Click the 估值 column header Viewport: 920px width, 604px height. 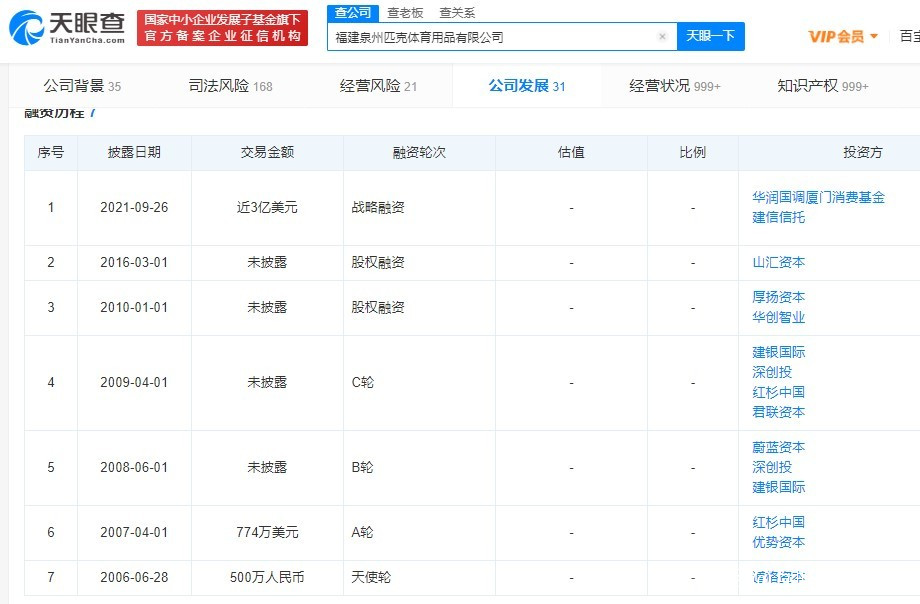pyautogui.click(x=571, y=153)
